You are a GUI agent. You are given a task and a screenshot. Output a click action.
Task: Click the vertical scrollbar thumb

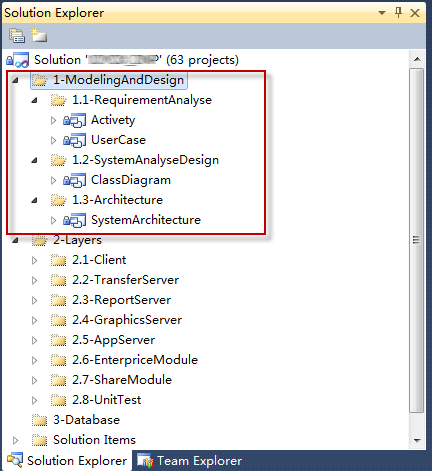(417, 240)
